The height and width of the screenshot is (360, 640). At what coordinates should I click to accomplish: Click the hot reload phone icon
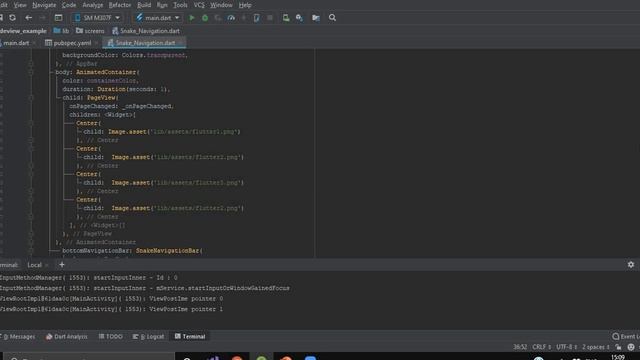click(256, 18)
